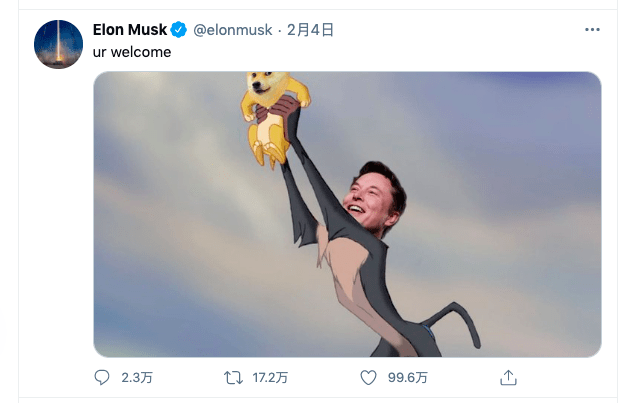The width and height of the screenshot is (634, 403).
Task: Click the blue verified badge
Action: click(179, 30)
